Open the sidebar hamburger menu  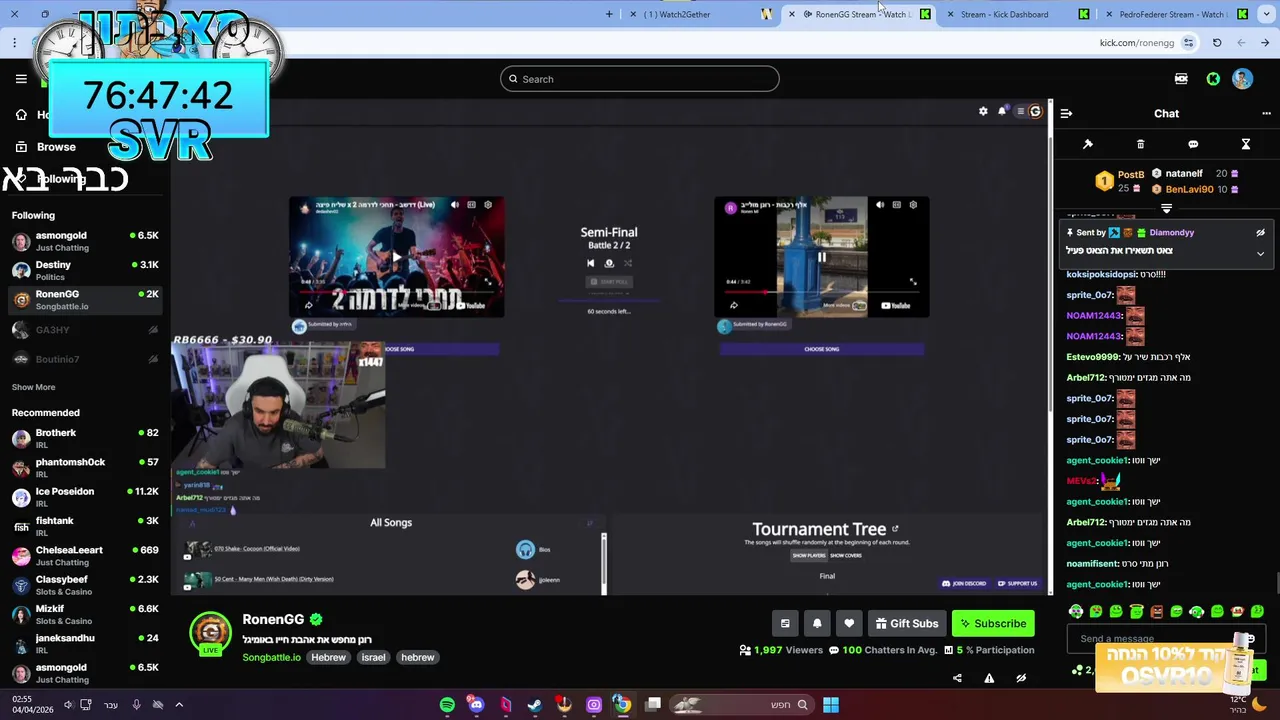click(x=21, y=79)
